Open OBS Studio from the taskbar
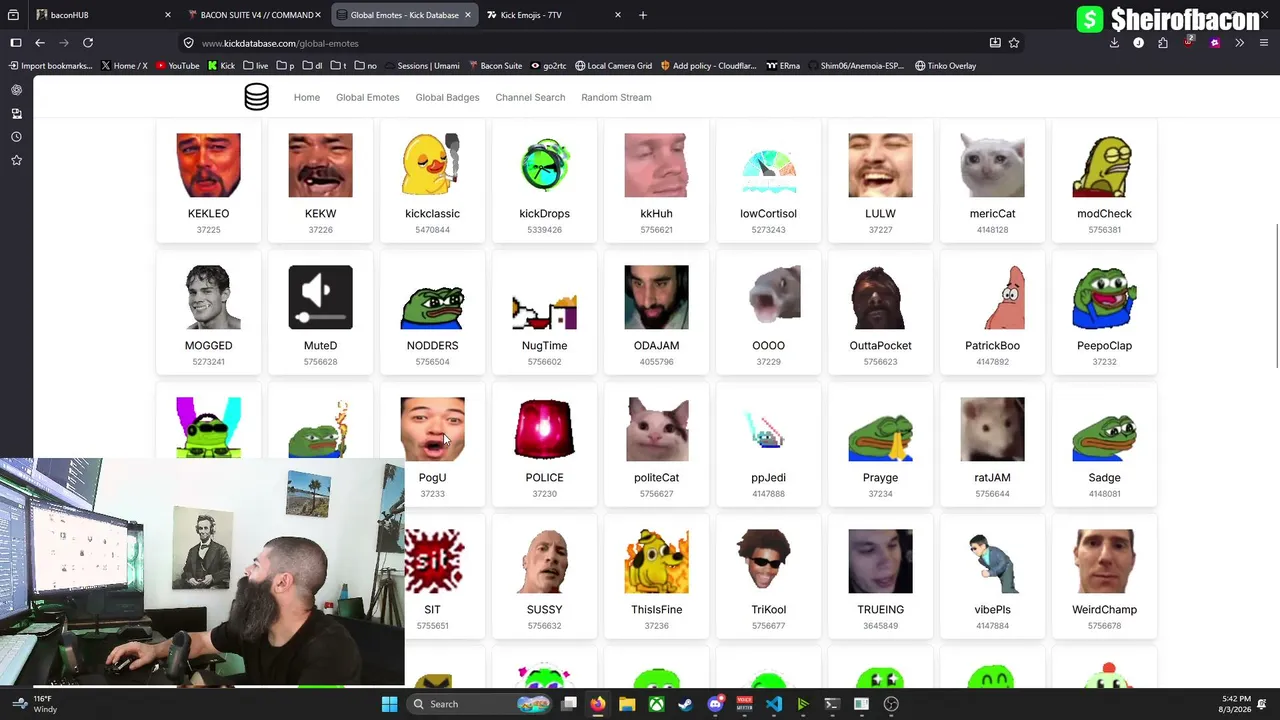1280x720 pixels. [891, 704]
